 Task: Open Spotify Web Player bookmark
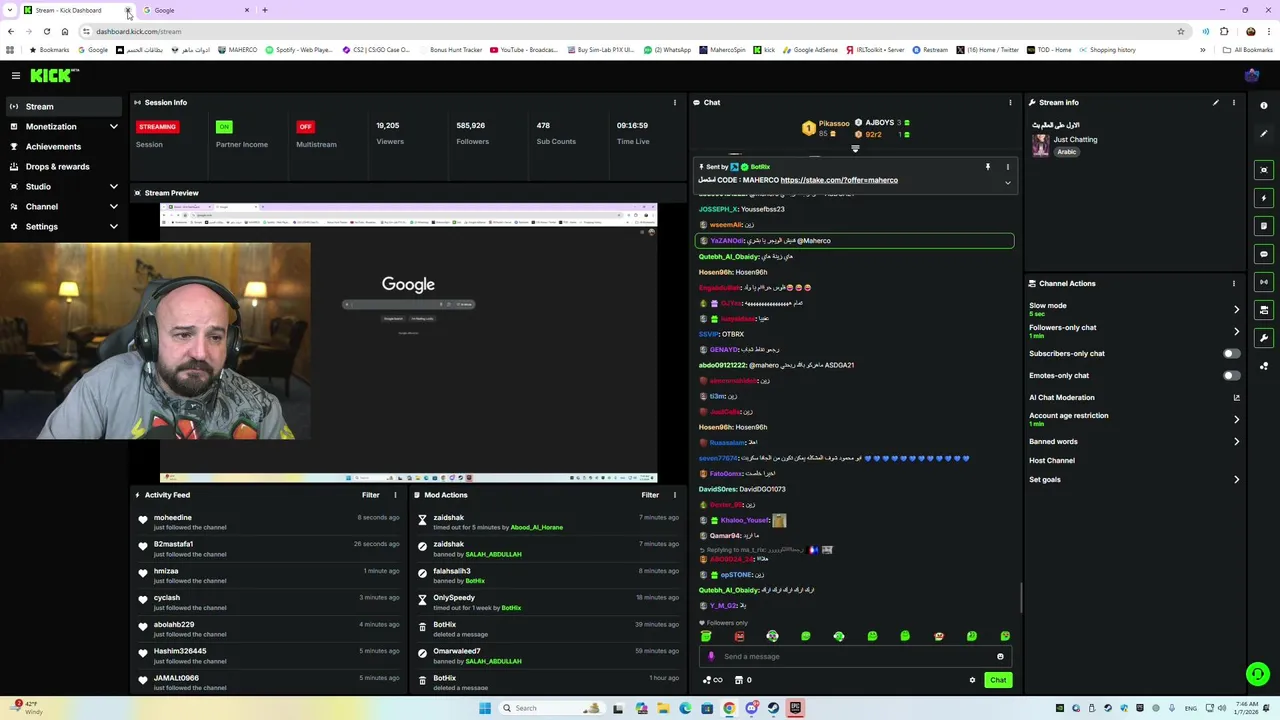(299, 49)
